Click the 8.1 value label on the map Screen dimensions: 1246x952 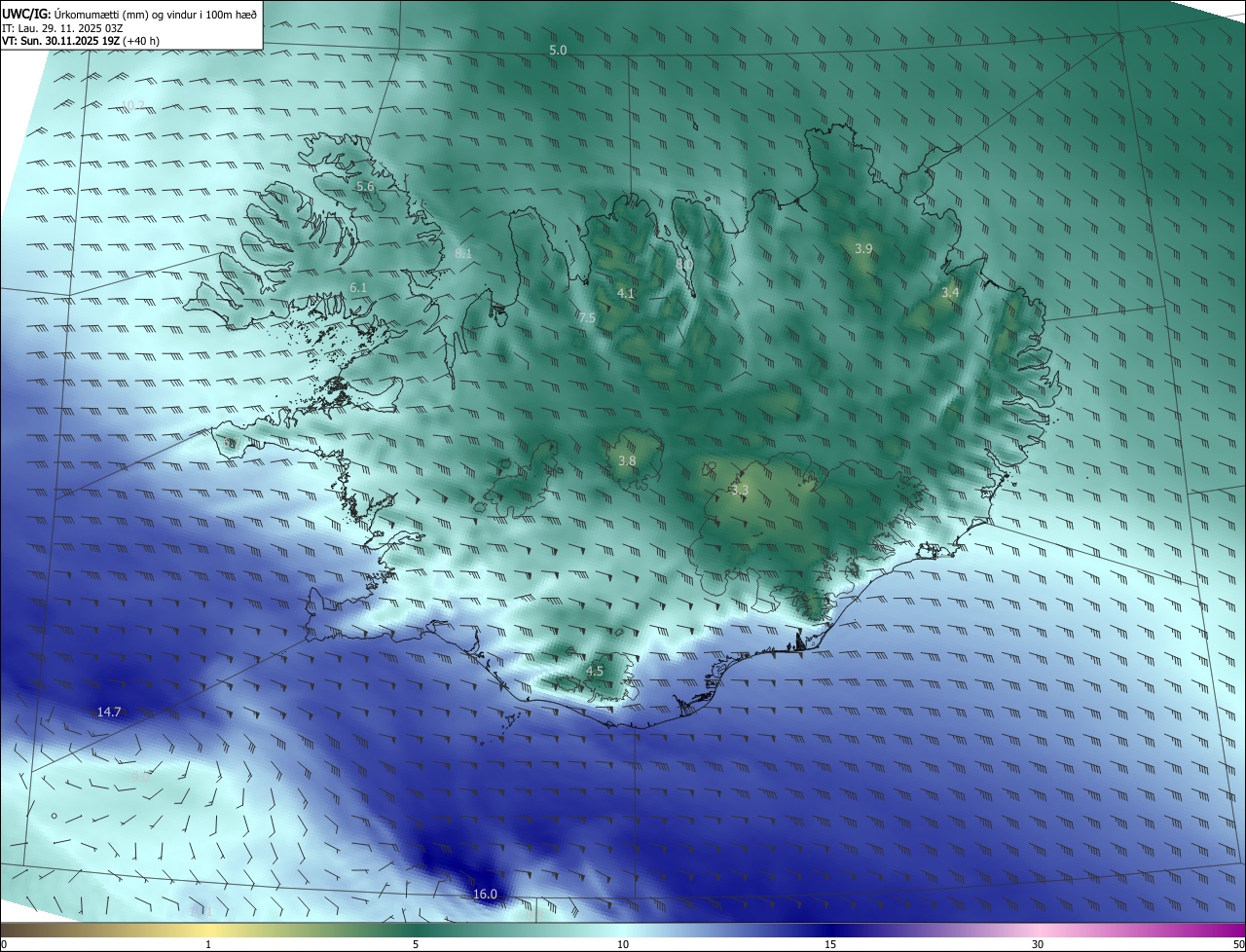click(x=463, y=254)
